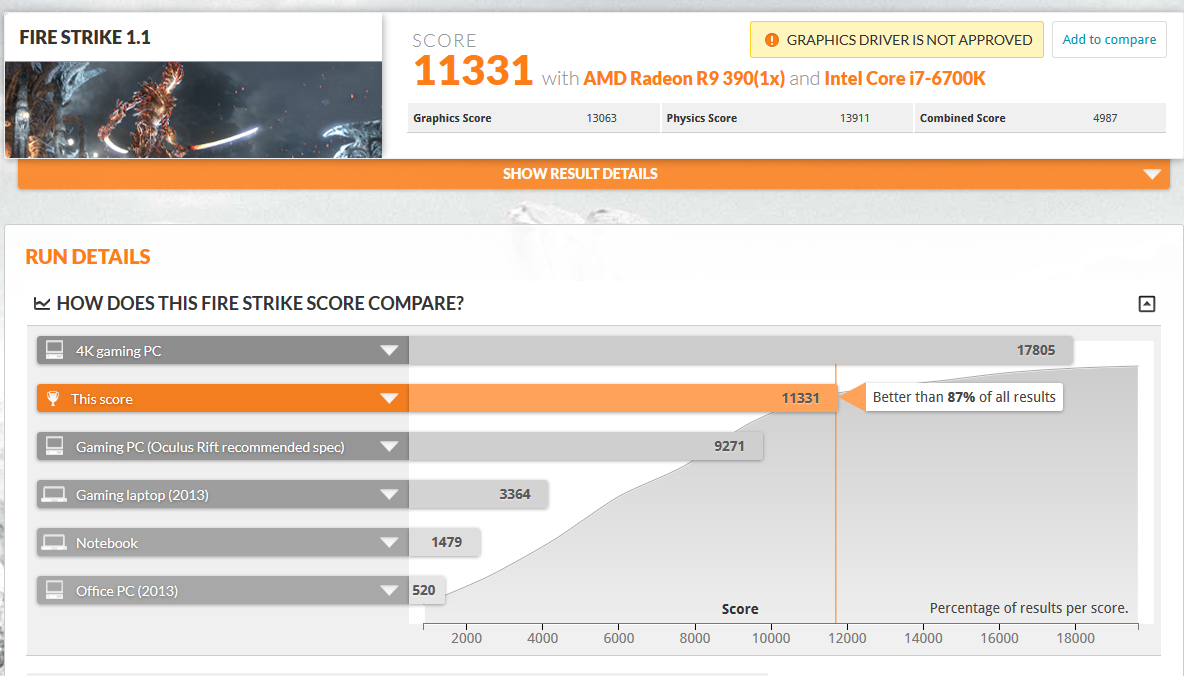This screenshot has height=676, width=1184.
Task: Click Graphics Score value 13063
Action: [x=602, y=118]
